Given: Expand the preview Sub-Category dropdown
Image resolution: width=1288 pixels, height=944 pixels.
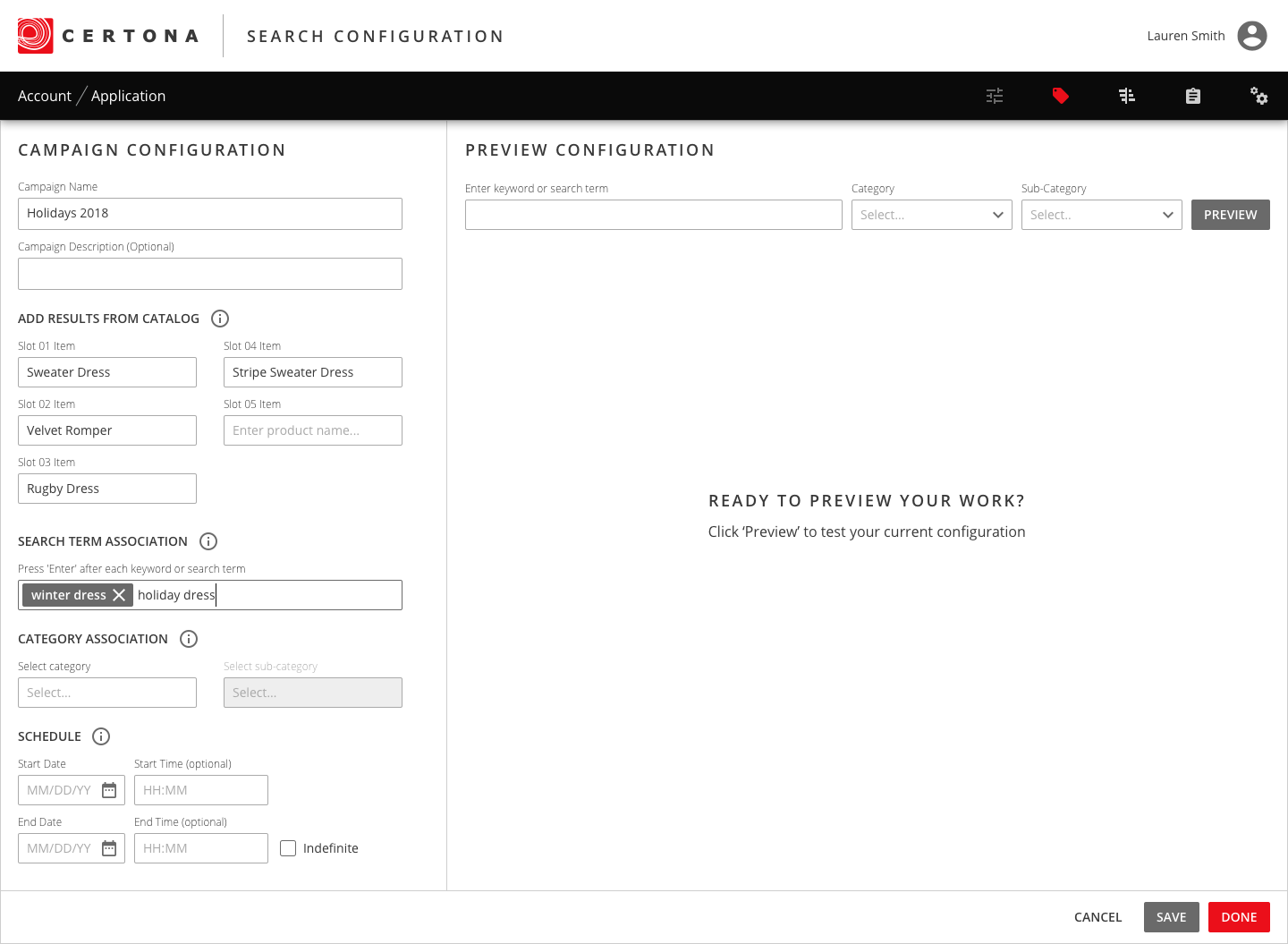Looking at the screenshot, I should (1102, 215).
